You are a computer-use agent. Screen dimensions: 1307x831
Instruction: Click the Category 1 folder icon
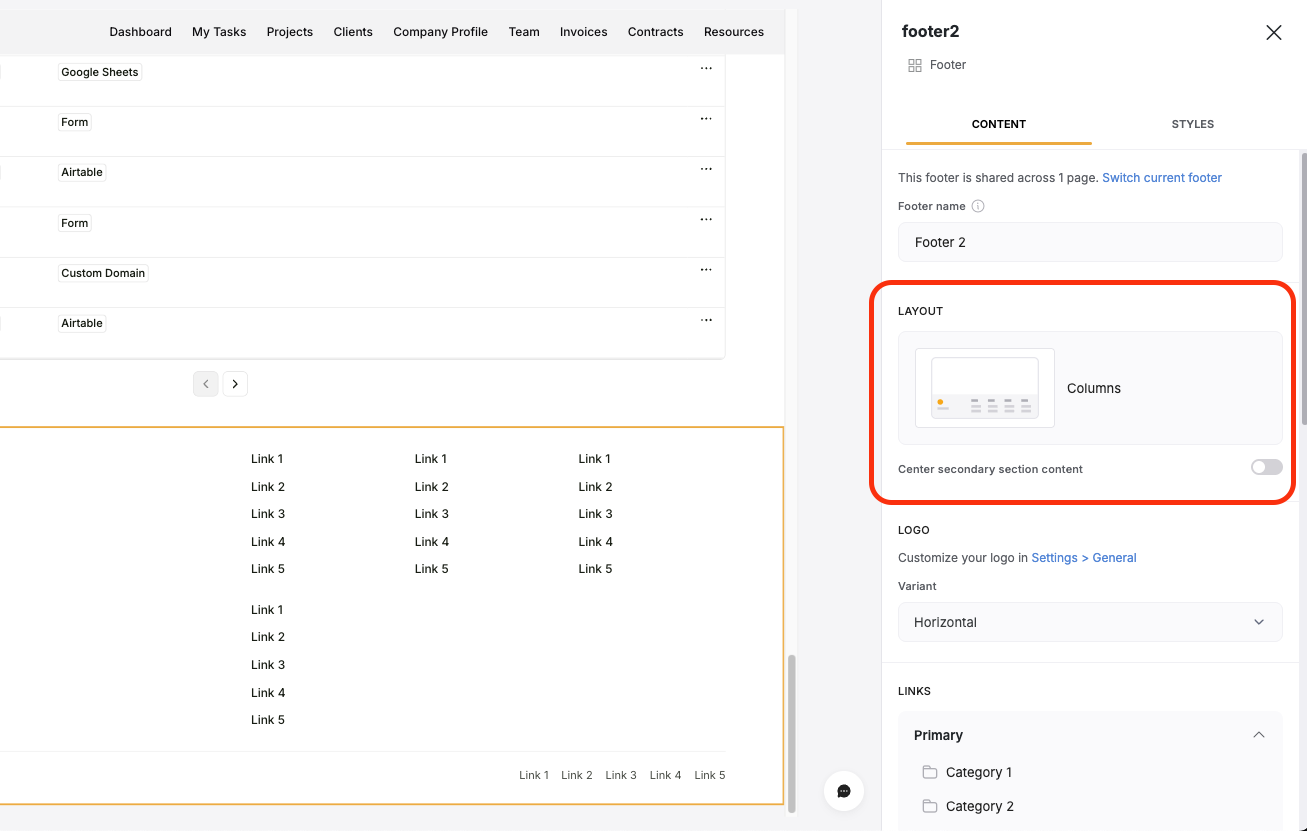(930, 772)
